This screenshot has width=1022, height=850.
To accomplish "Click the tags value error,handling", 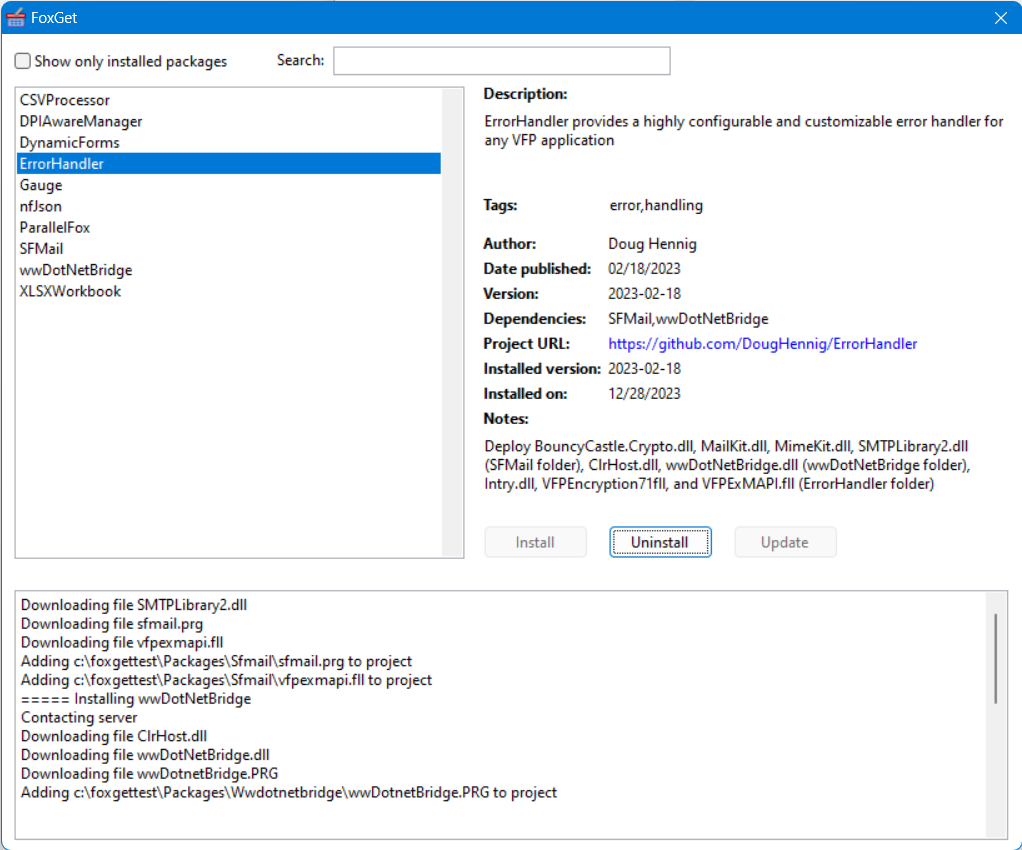I will click(x=656, y=205).
